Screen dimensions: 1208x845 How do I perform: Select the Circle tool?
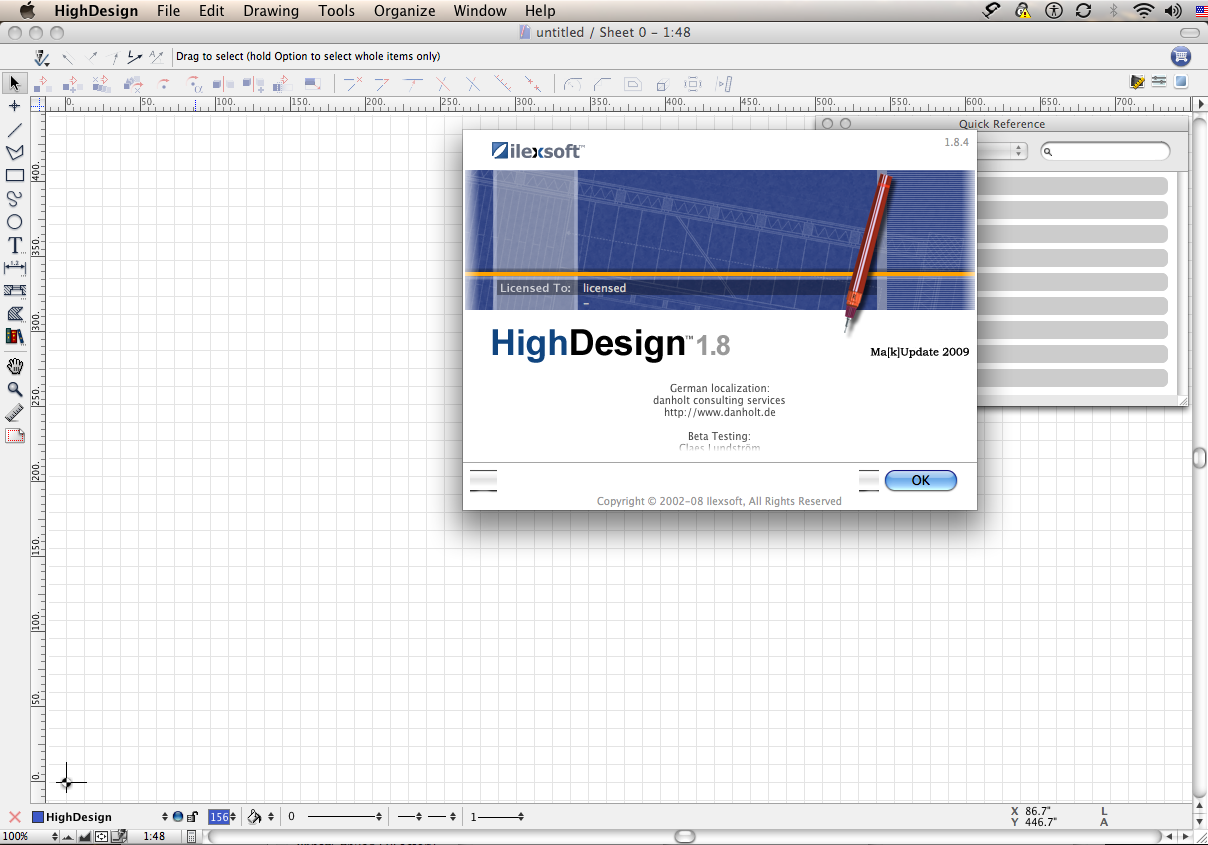click(x=14, y=222)
